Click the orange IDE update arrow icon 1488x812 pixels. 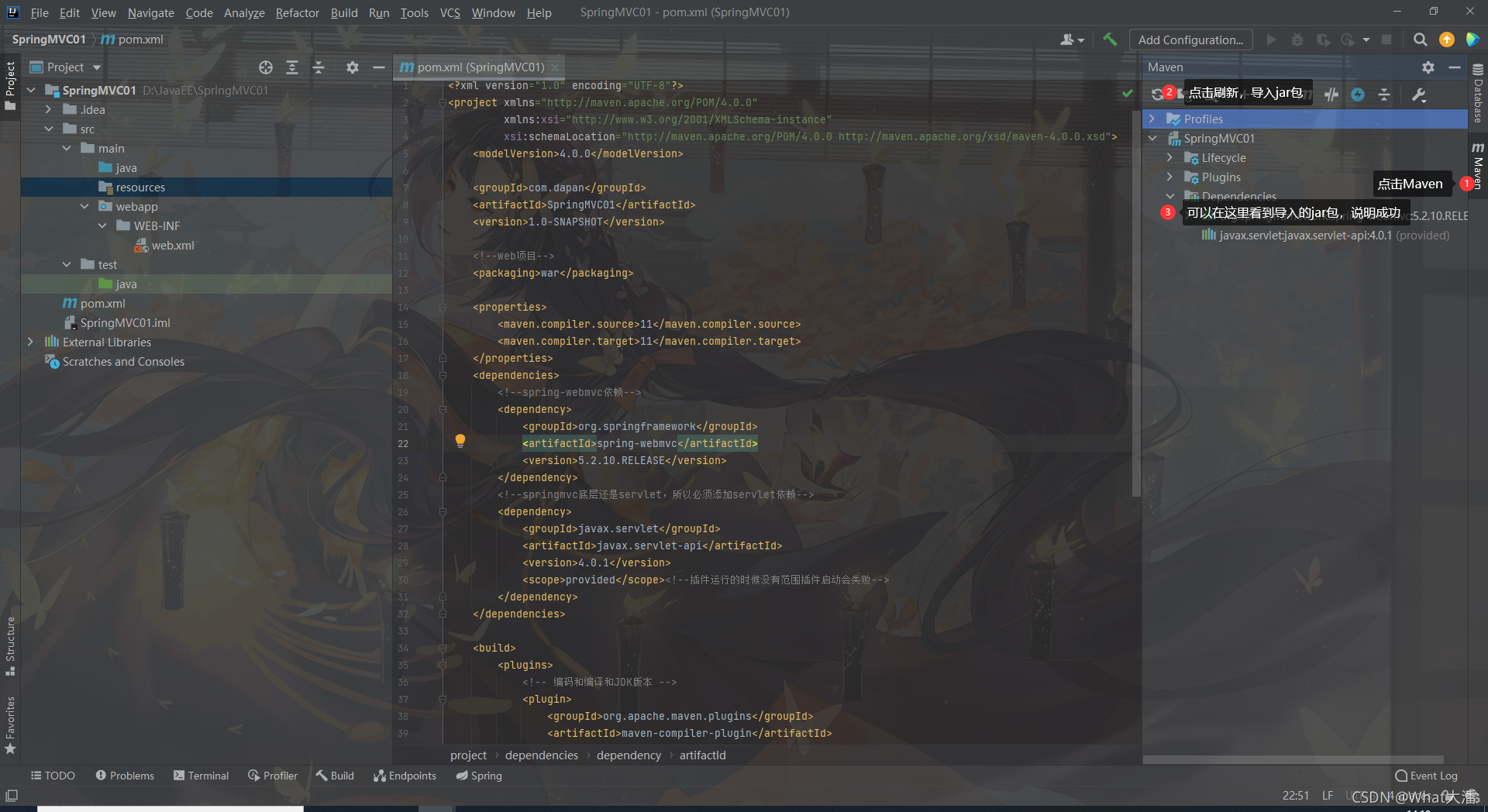pos(1446,40)
